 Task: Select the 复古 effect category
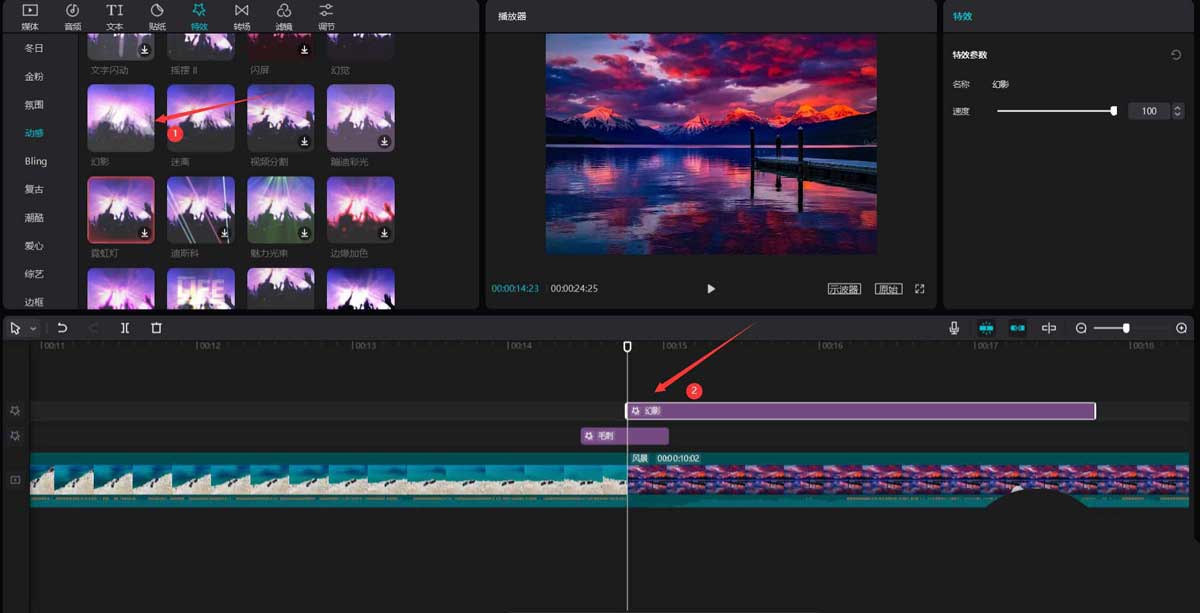(x=35, y=189)
